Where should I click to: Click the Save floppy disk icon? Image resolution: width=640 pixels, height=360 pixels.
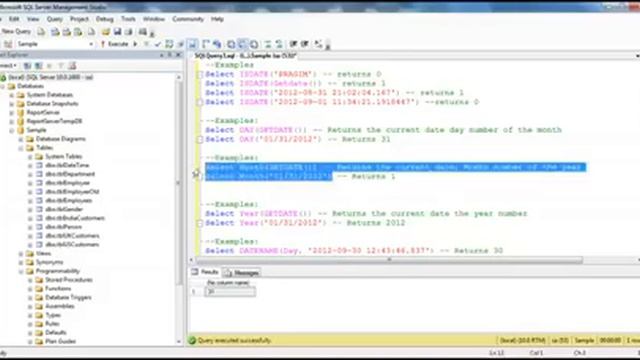click(118, 31)
